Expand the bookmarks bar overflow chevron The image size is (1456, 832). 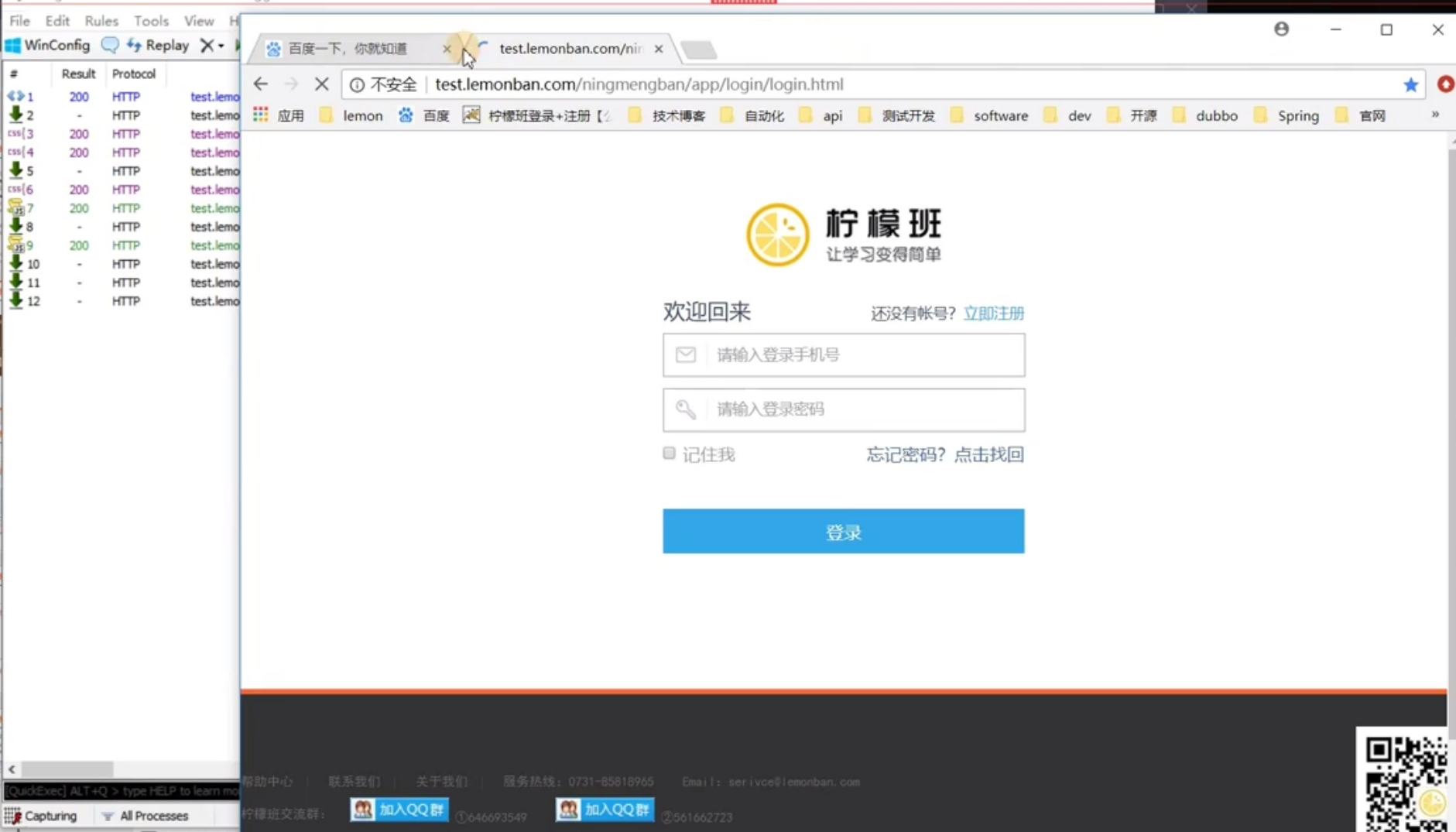click(1435, 115)
